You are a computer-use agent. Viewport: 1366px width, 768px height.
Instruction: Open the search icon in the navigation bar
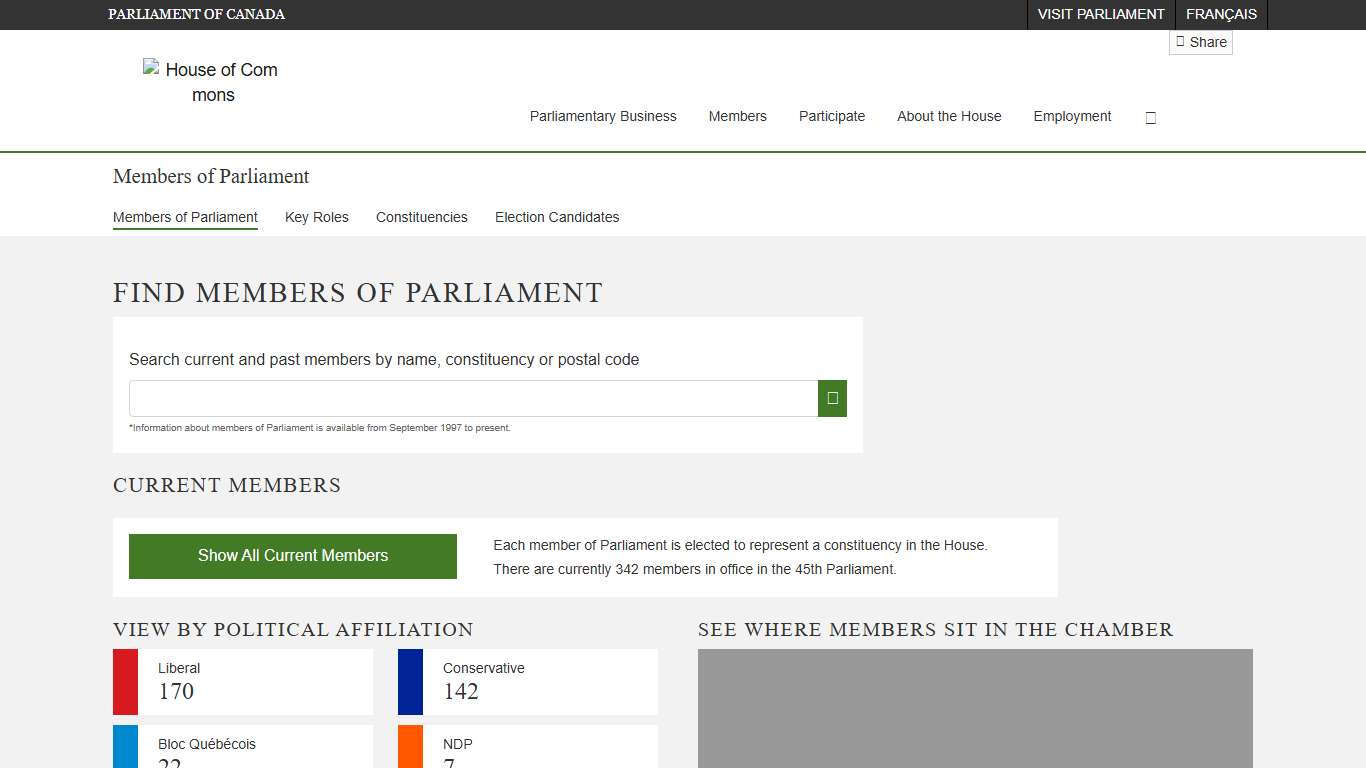[x=1150, y=117]
